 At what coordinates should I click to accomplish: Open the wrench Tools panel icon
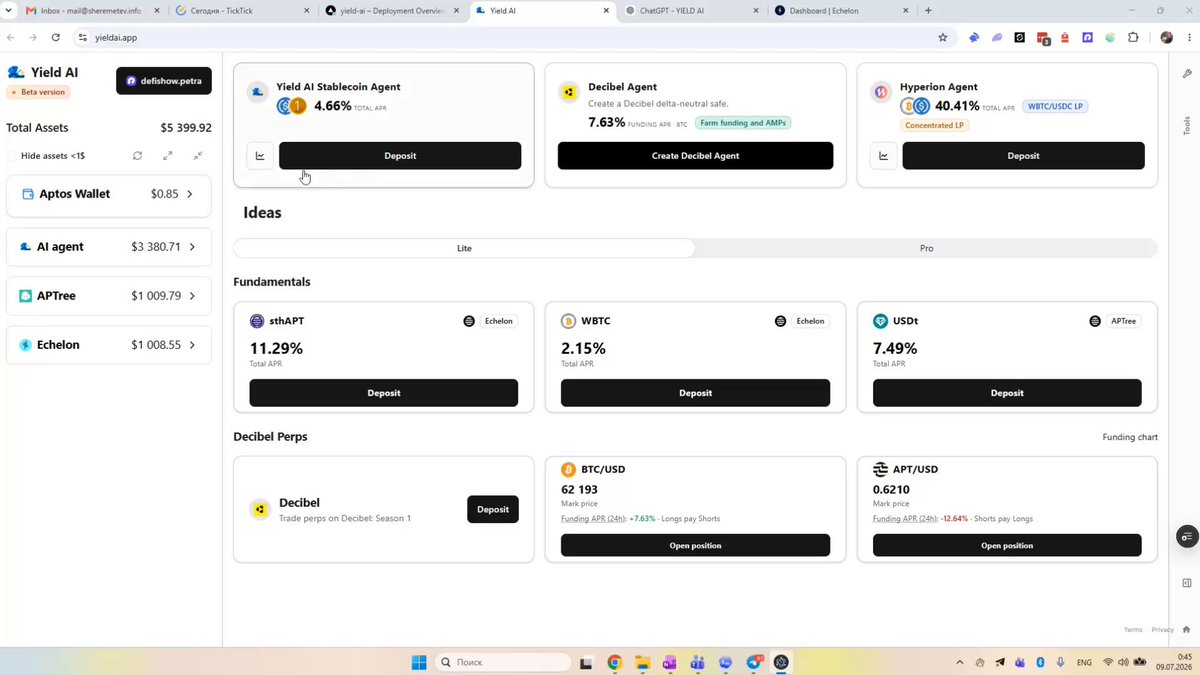coord(1186,74)
